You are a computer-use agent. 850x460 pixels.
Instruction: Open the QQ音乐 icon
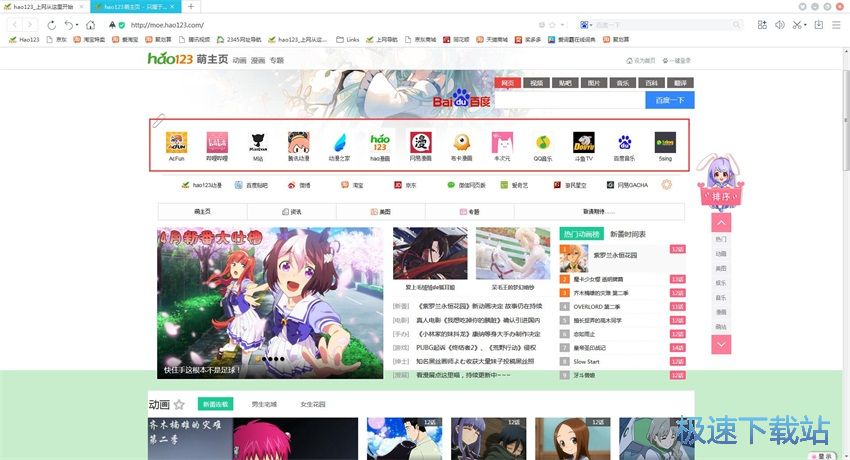(x=543, y=142)
